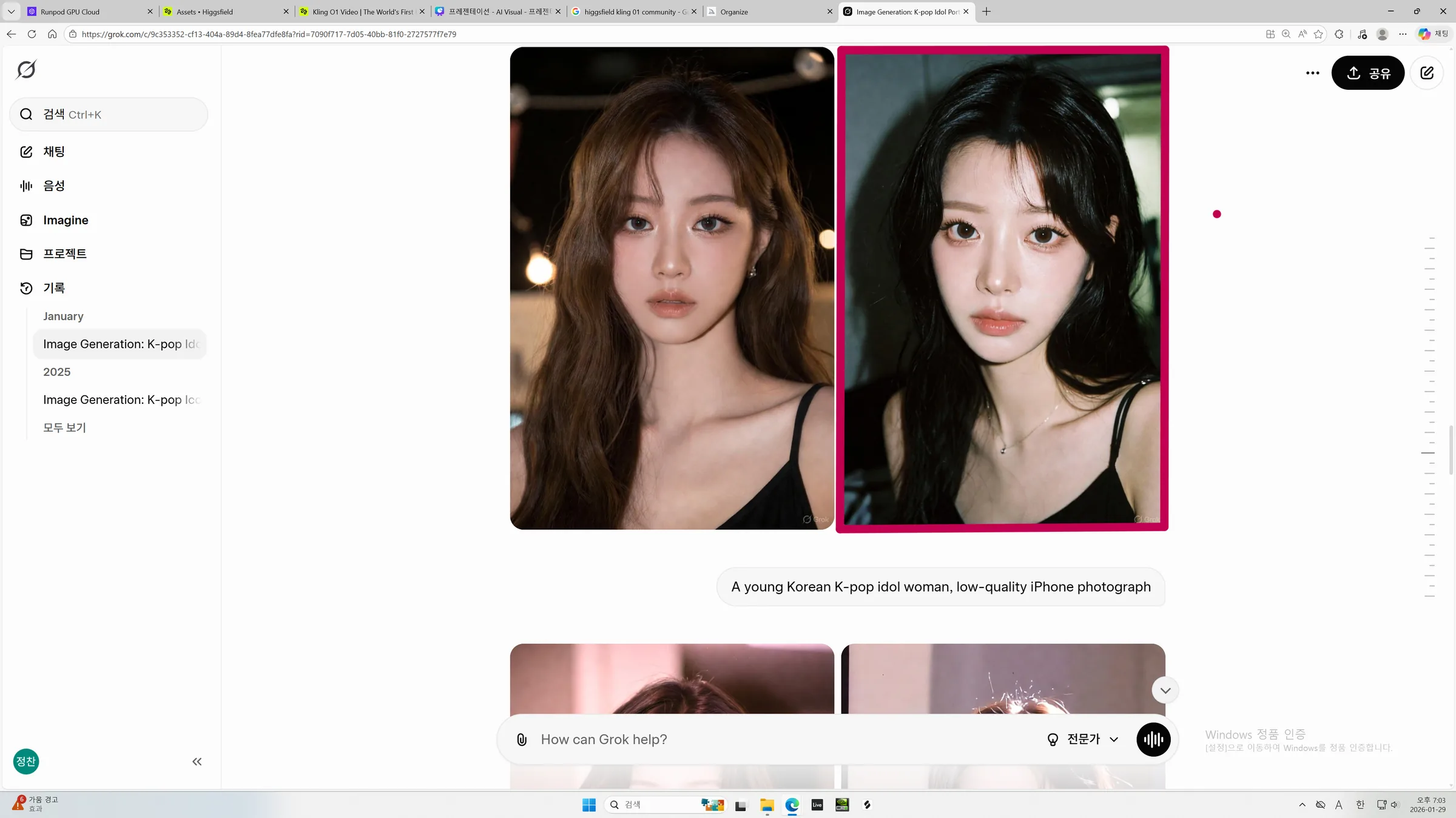Open the browser tab list dropdown arrow

11,12
